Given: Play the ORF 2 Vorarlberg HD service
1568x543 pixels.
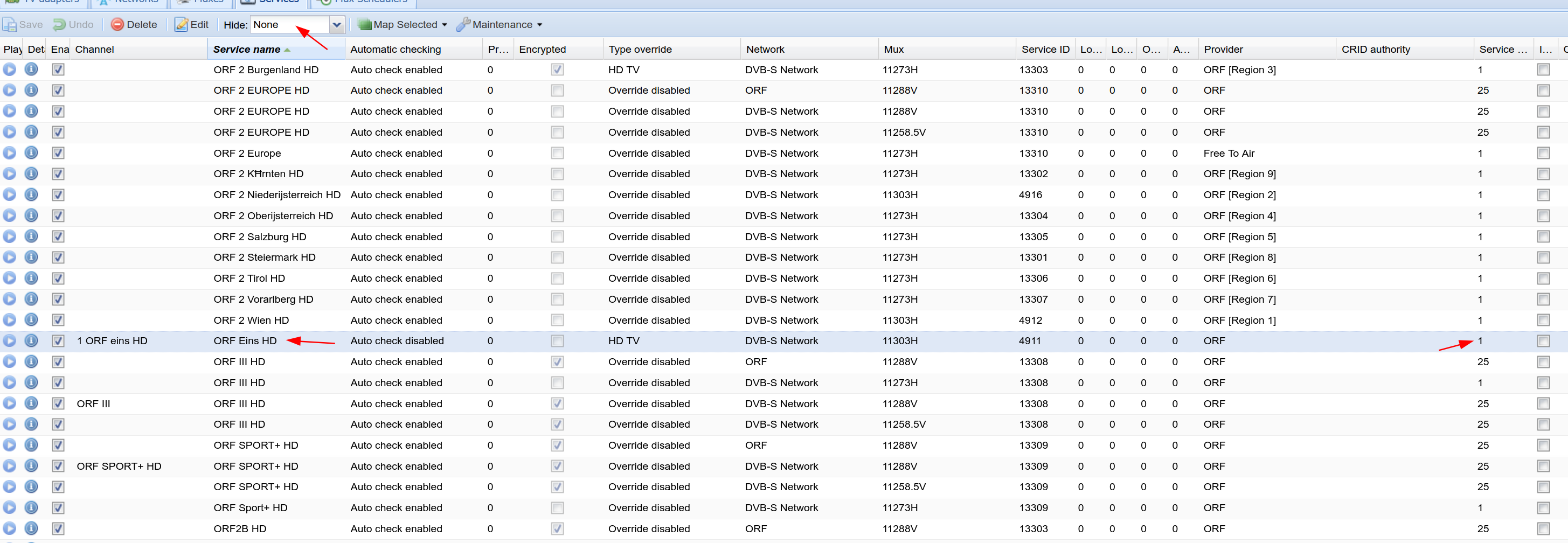Looking at the screenshot, I should (9, 299).
